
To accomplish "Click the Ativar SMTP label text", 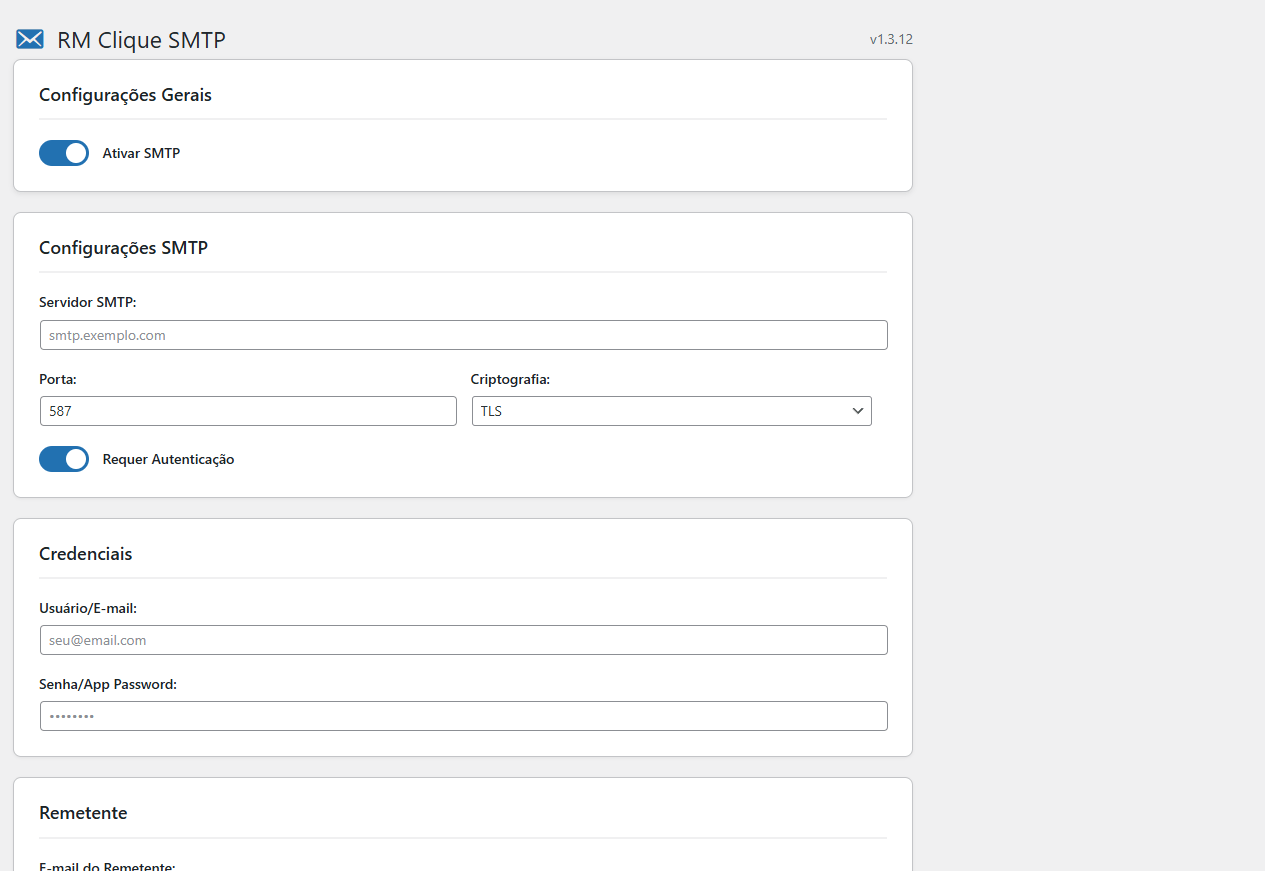I will (x=141, y=153).
